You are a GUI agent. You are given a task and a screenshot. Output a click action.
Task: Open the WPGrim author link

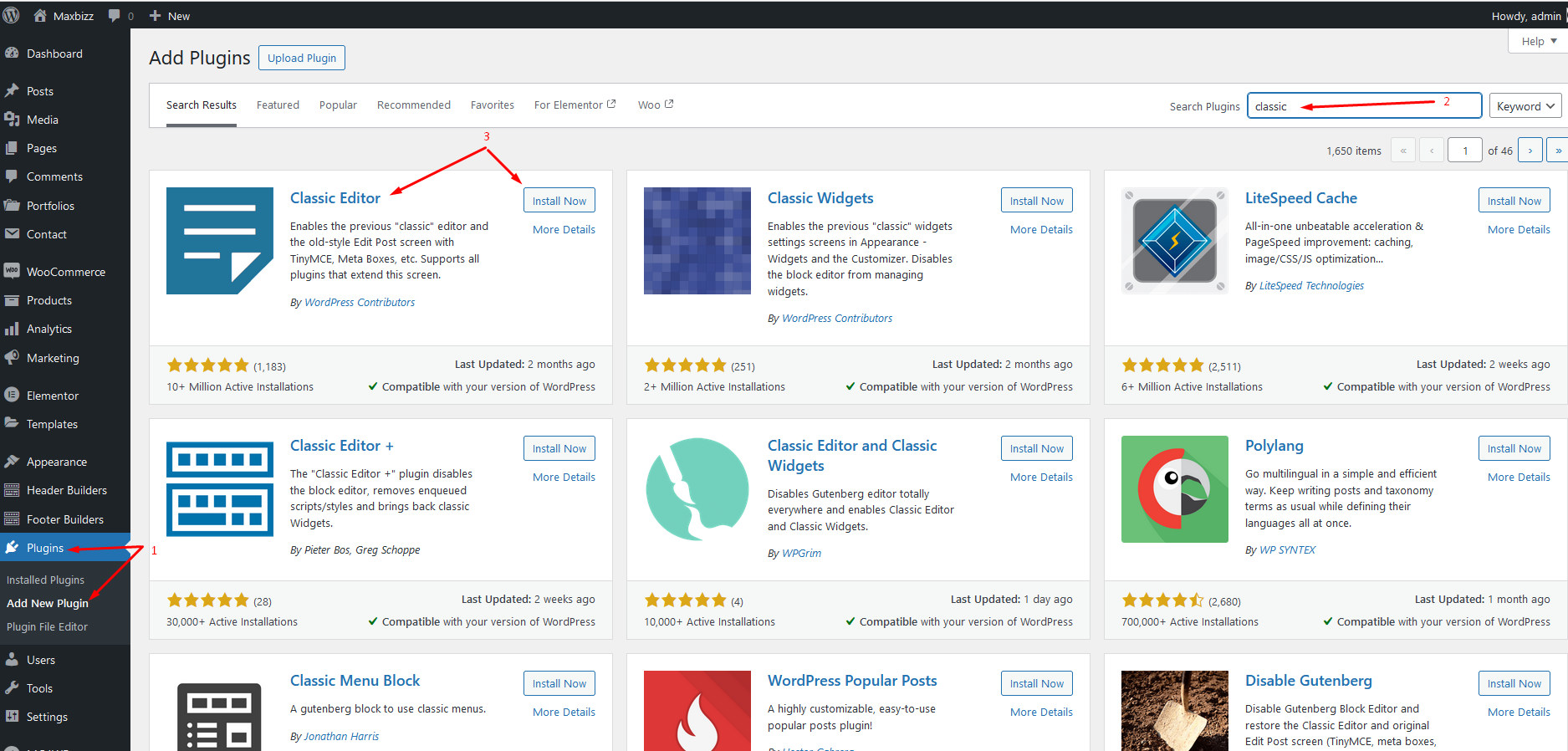802,554
